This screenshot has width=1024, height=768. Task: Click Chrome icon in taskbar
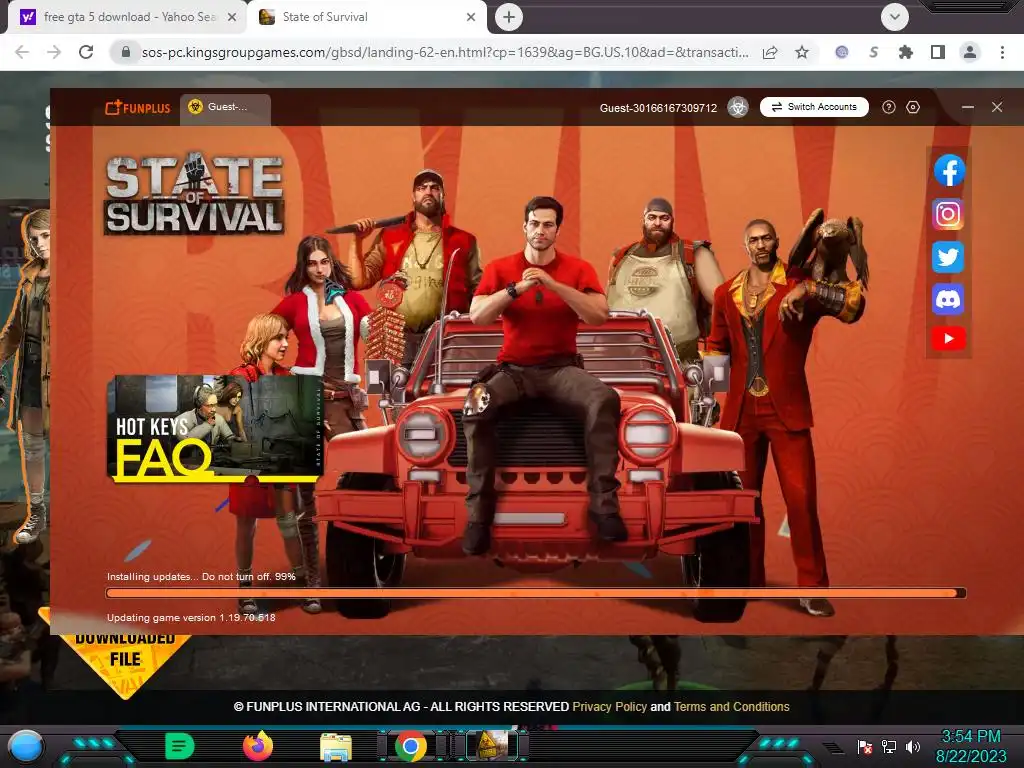coord(411,746)
